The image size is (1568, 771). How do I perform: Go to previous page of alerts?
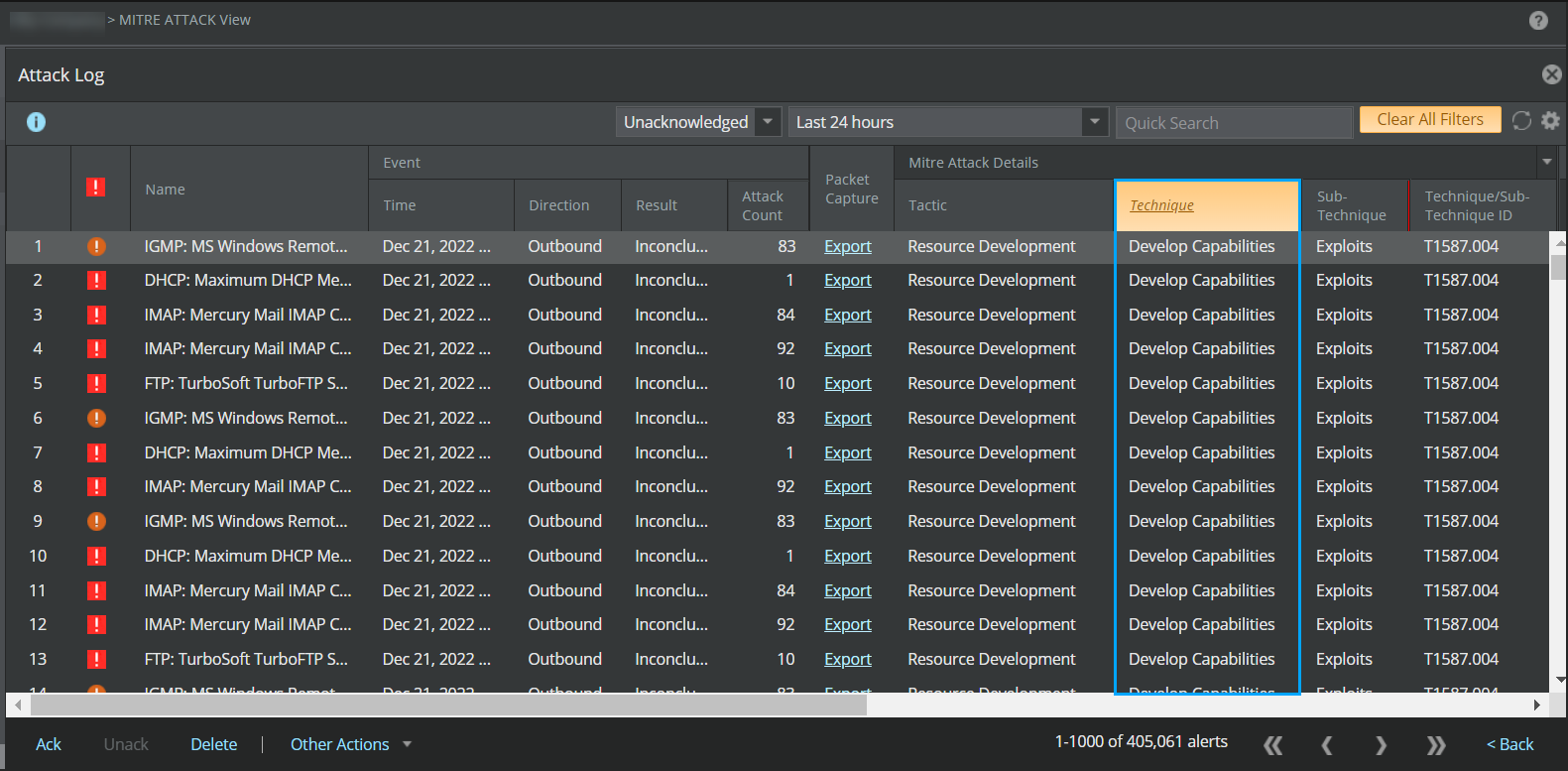coord(1327,744)
